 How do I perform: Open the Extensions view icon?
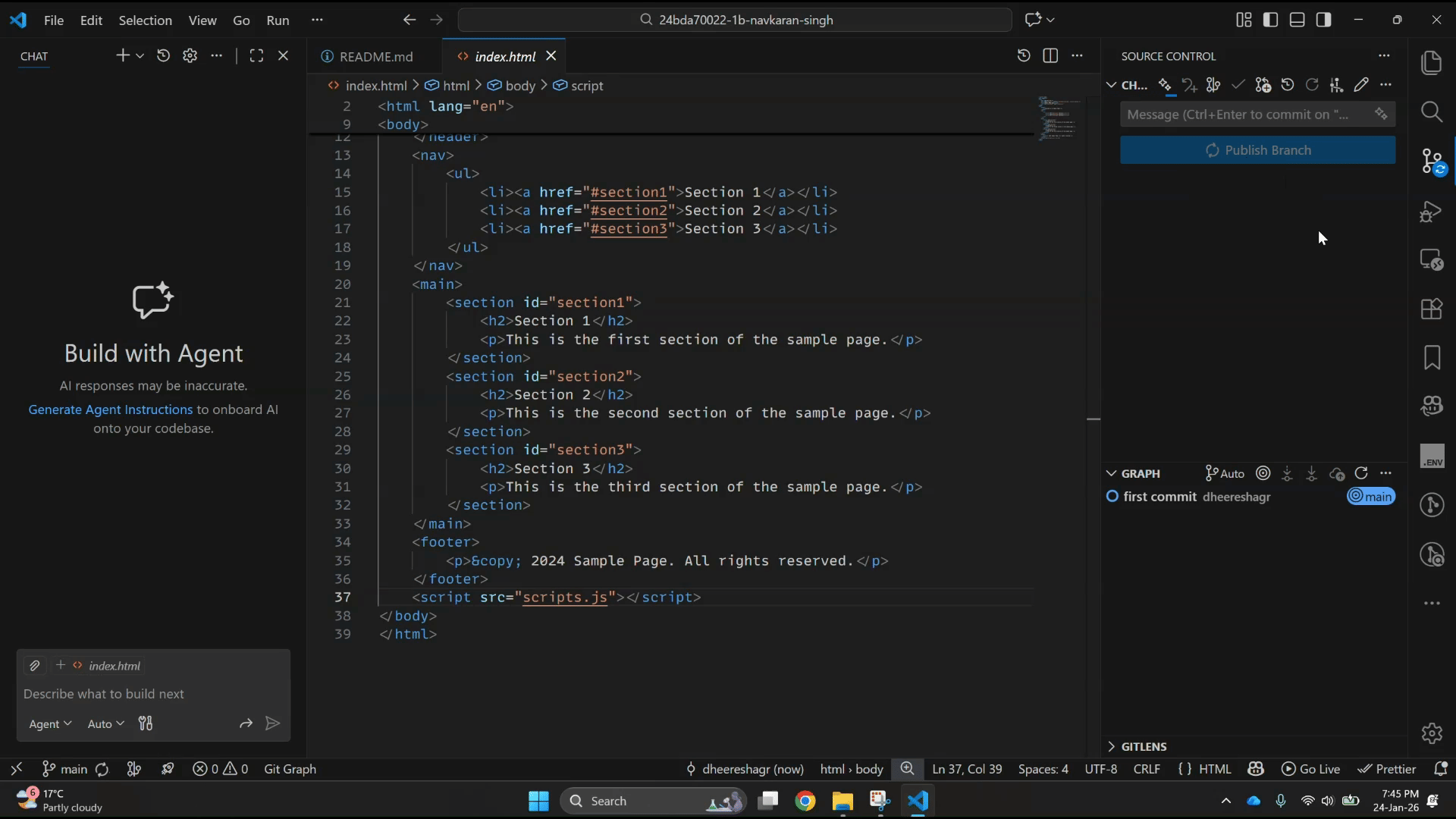click(x=1431, y=309)
